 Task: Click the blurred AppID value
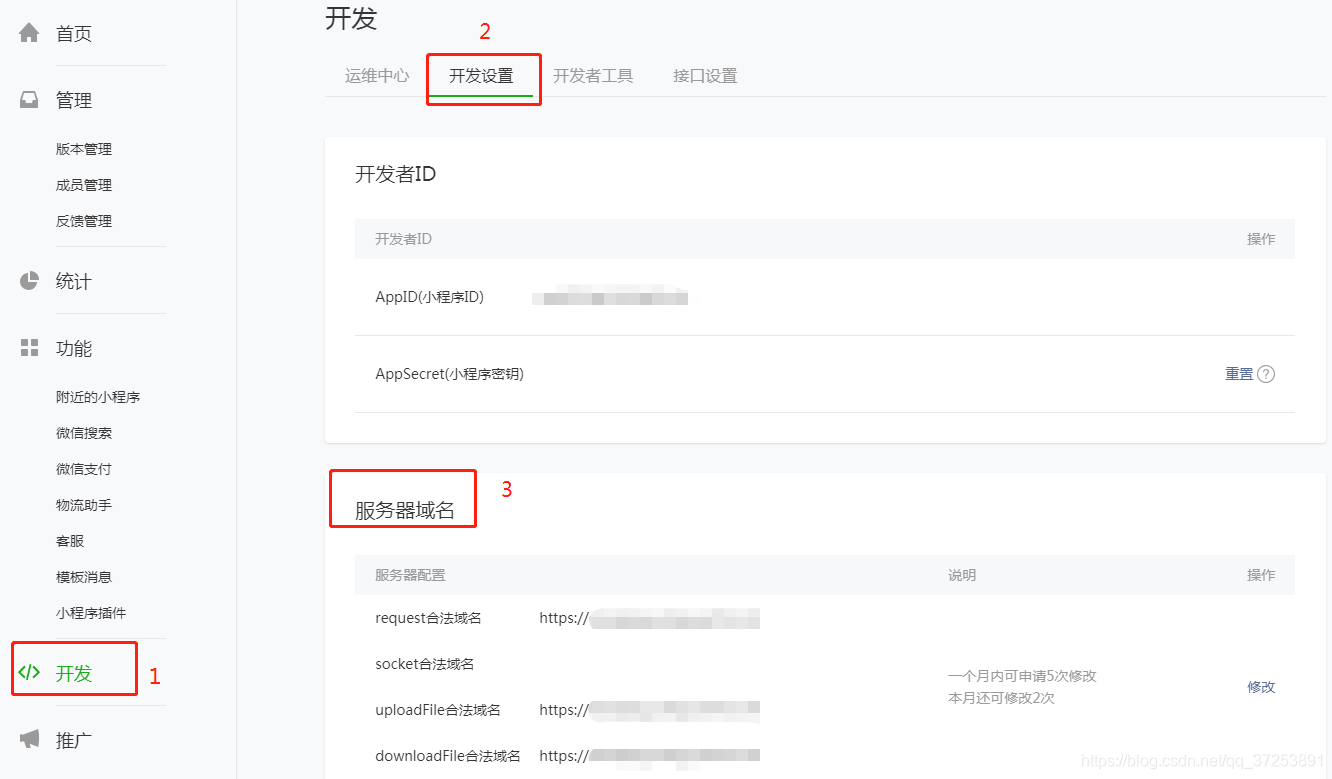point(610,297)
